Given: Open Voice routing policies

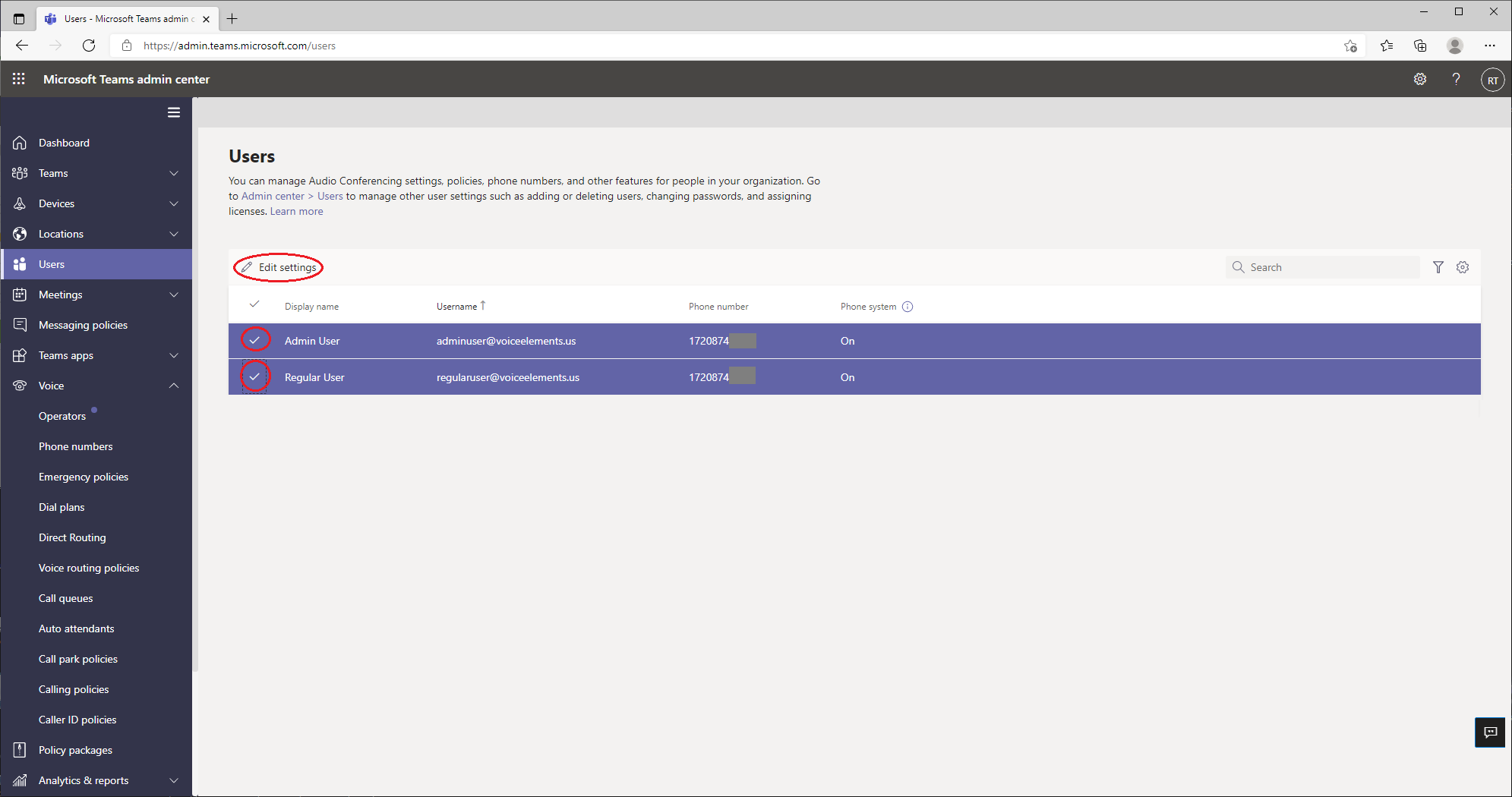Looking at the screenshot, I should point(89,568).
